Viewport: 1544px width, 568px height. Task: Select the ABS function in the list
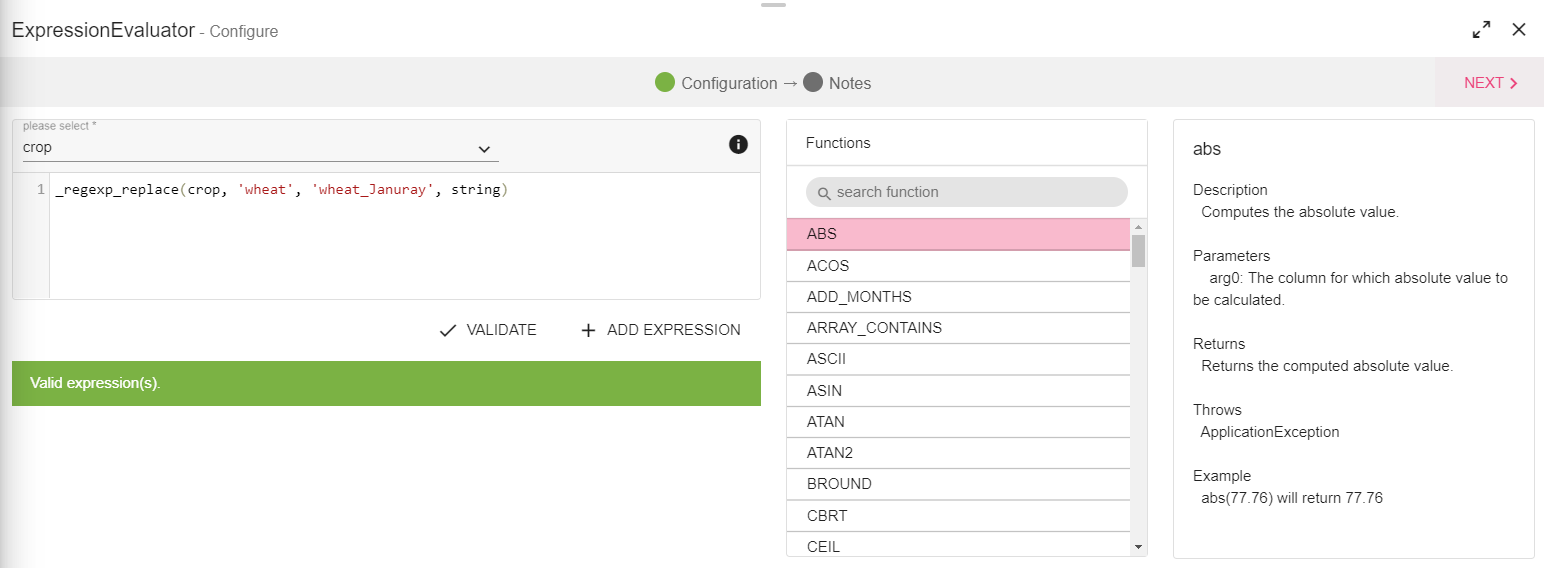[958, 234]
